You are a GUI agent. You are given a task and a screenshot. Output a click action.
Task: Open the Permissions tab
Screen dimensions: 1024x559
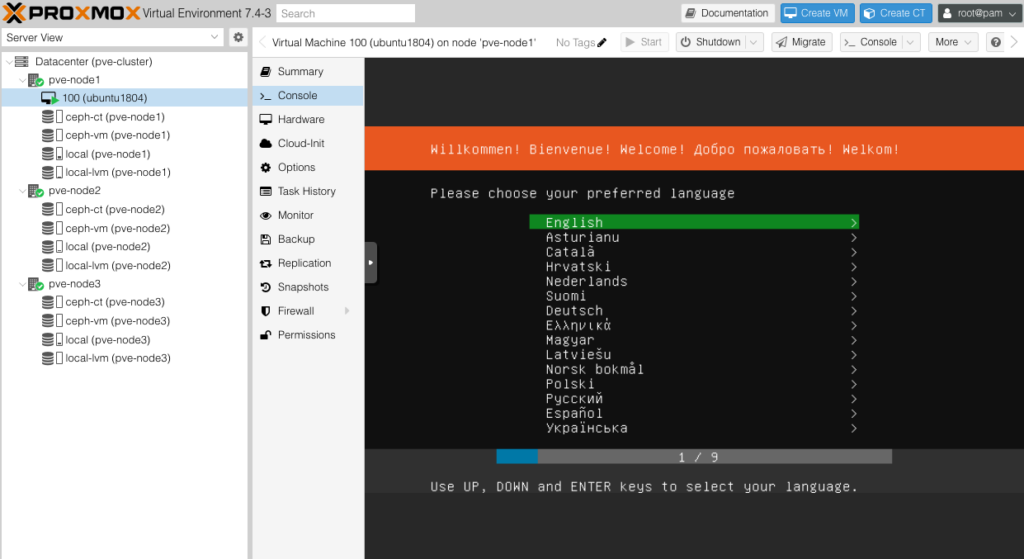(x=308, y=335)
